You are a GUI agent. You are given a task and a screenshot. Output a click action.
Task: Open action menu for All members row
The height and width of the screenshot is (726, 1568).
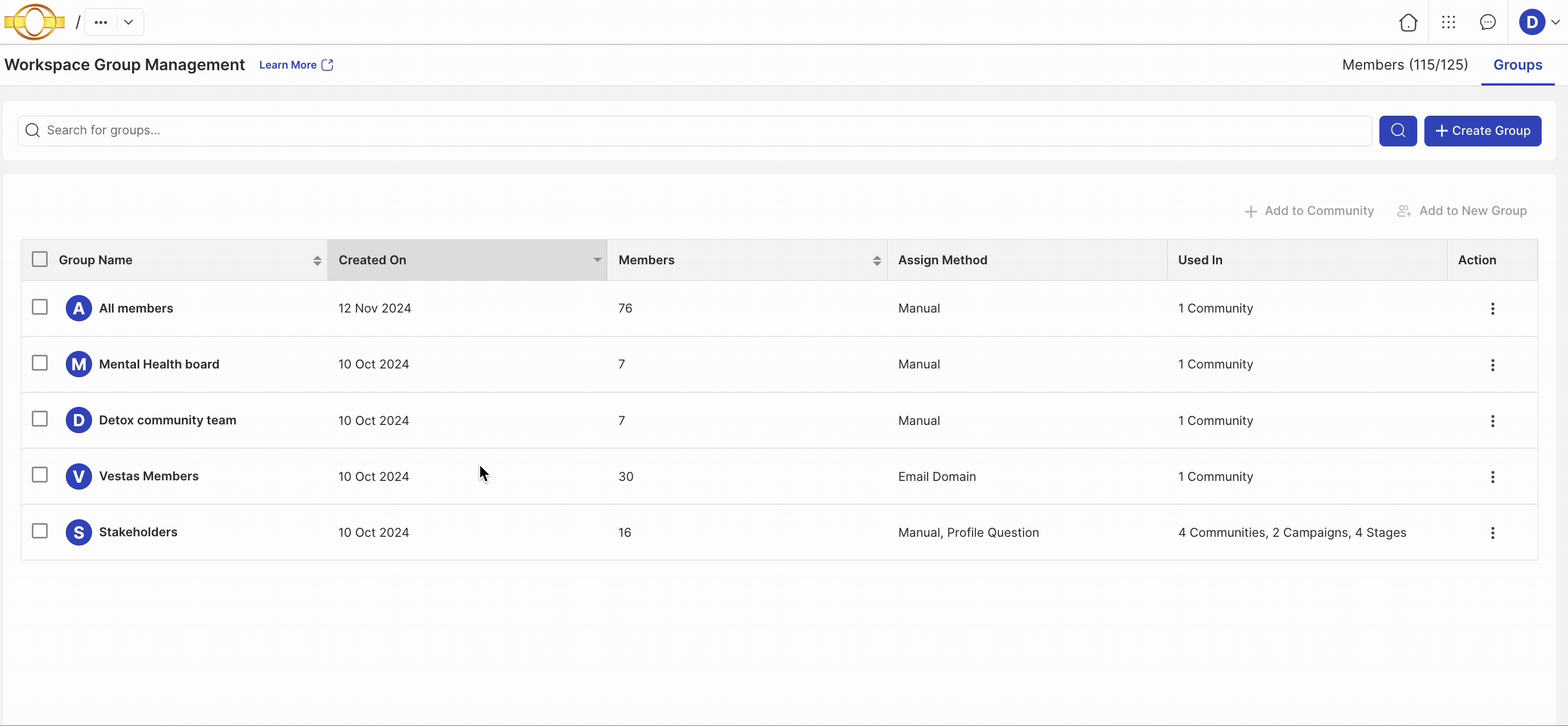click(x=1492, y=309)
